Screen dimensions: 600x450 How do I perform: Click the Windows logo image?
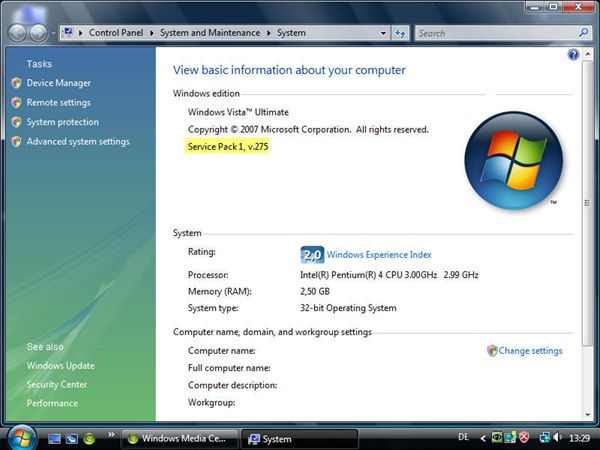pyautogui.click(x=514, y=161)
